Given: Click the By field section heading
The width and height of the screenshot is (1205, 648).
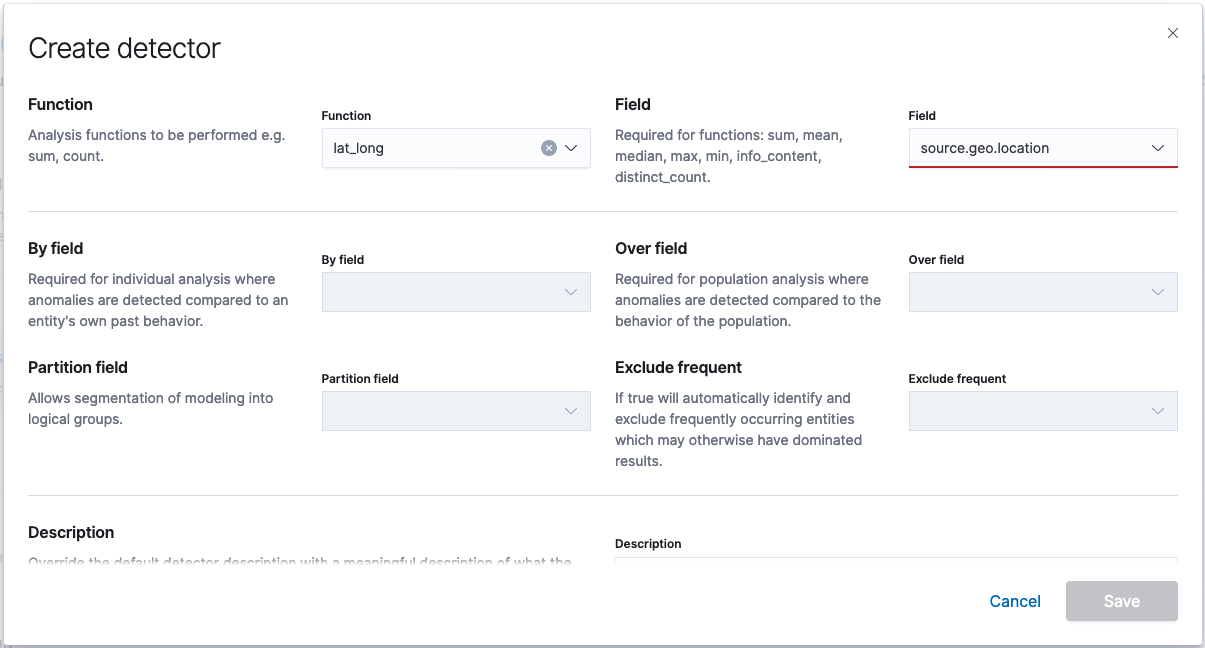Looking at the screenshot, I should [56, 248].
